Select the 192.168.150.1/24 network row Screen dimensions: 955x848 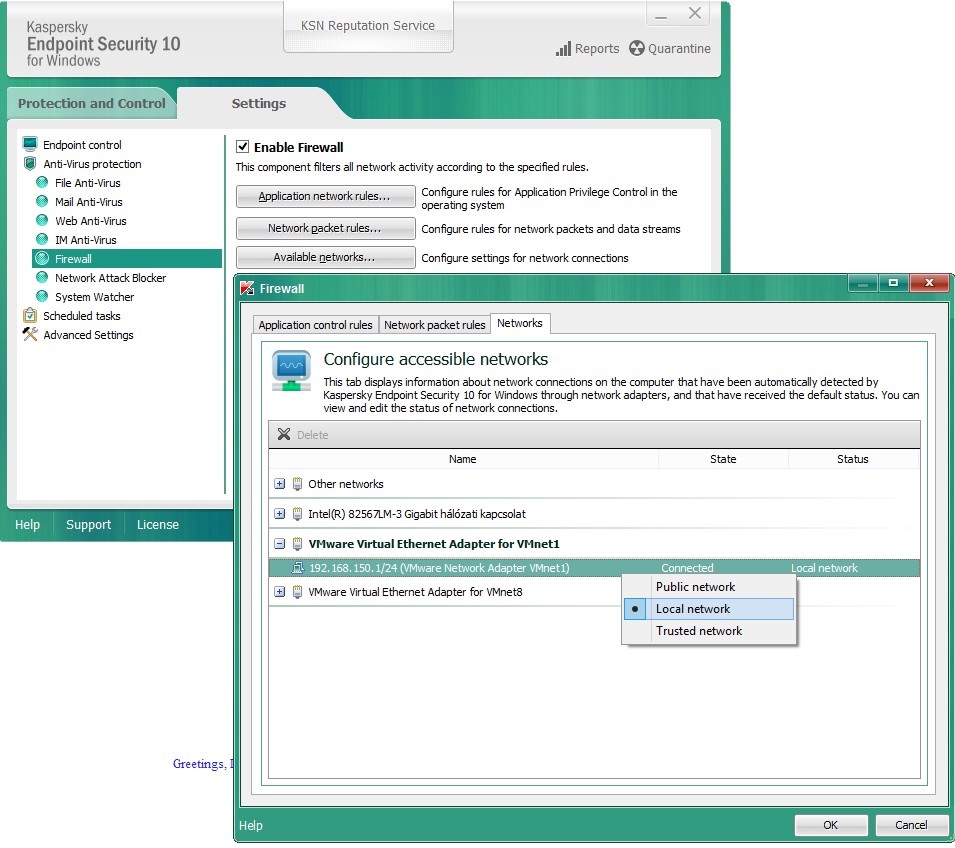click(594, 568)
